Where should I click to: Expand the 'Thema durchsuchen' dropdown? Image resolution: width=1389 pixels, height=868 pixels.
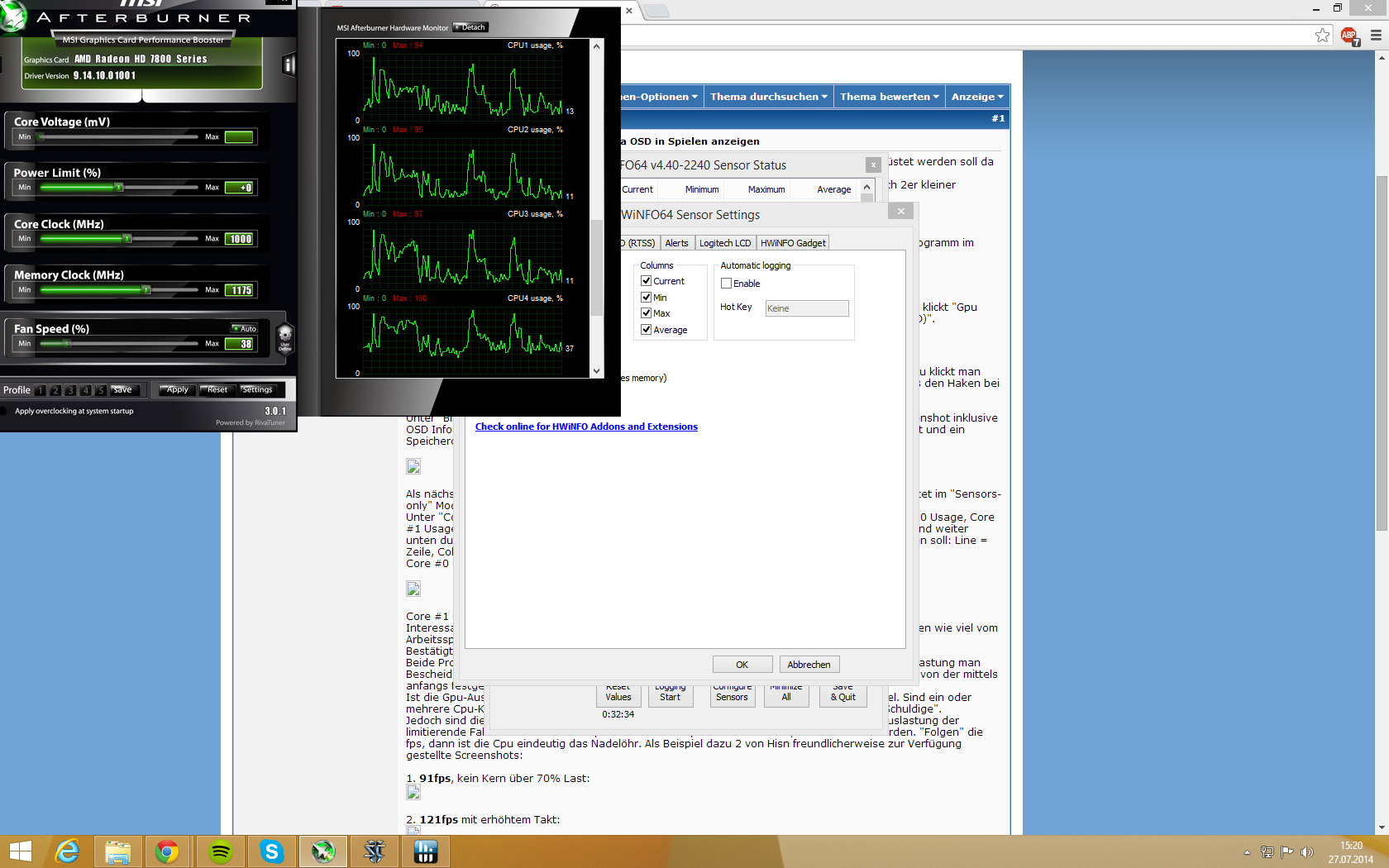coord(769,97)
